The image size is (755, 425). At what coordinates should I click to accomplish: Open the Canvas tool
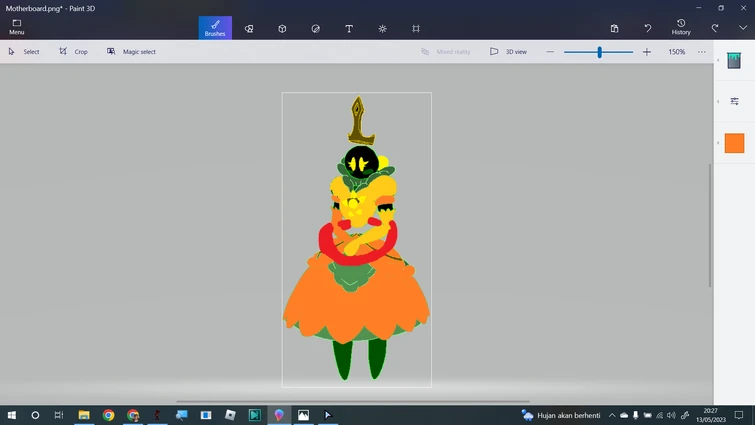[x=416, y=29]
